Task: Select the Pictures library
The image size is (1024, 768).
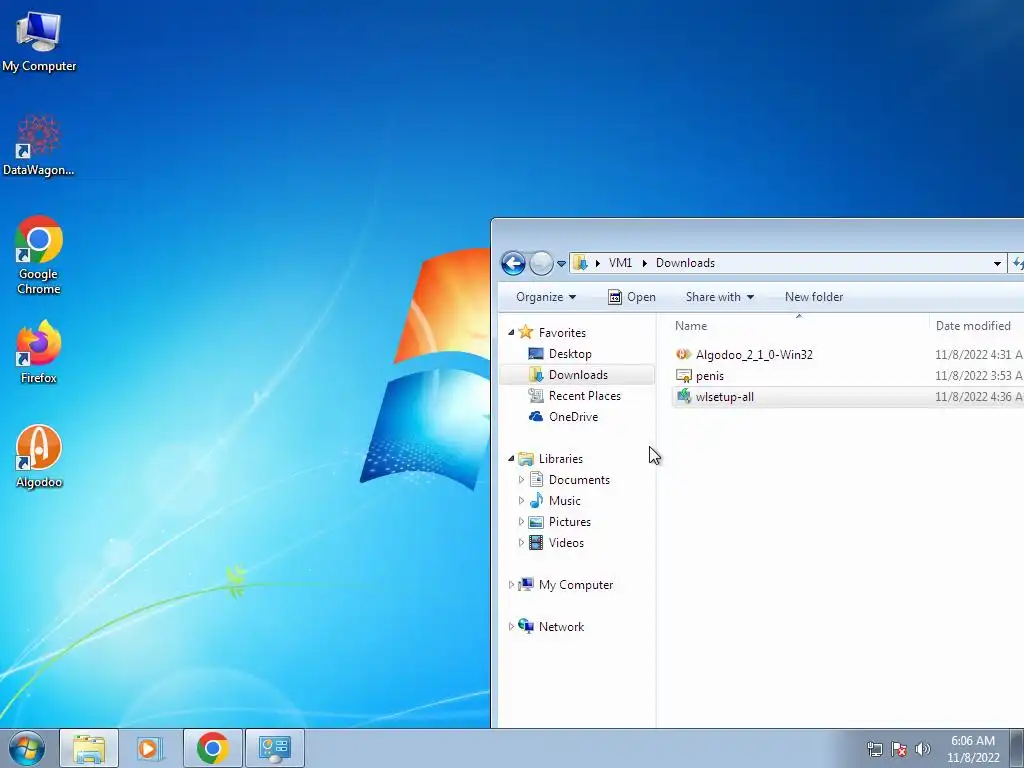Action: click(569, 522)
